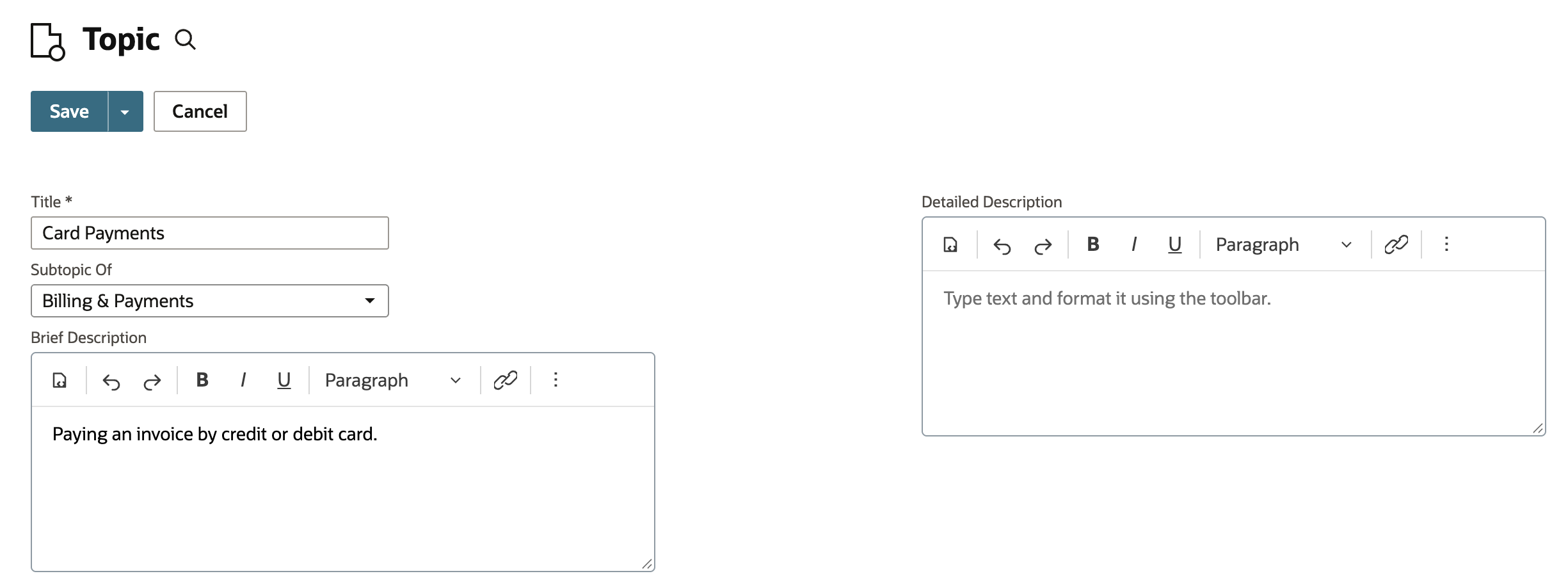
Task: Insert link in Detailed Description editor
Action: 1396,244
